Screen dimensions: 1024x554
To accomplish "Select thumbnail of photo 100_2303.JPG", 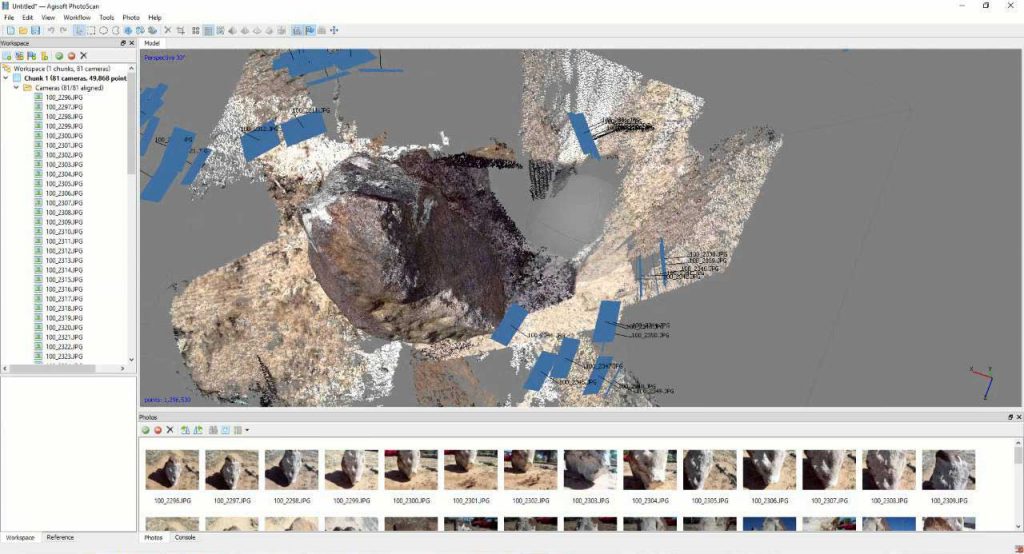I will [590, 469].
